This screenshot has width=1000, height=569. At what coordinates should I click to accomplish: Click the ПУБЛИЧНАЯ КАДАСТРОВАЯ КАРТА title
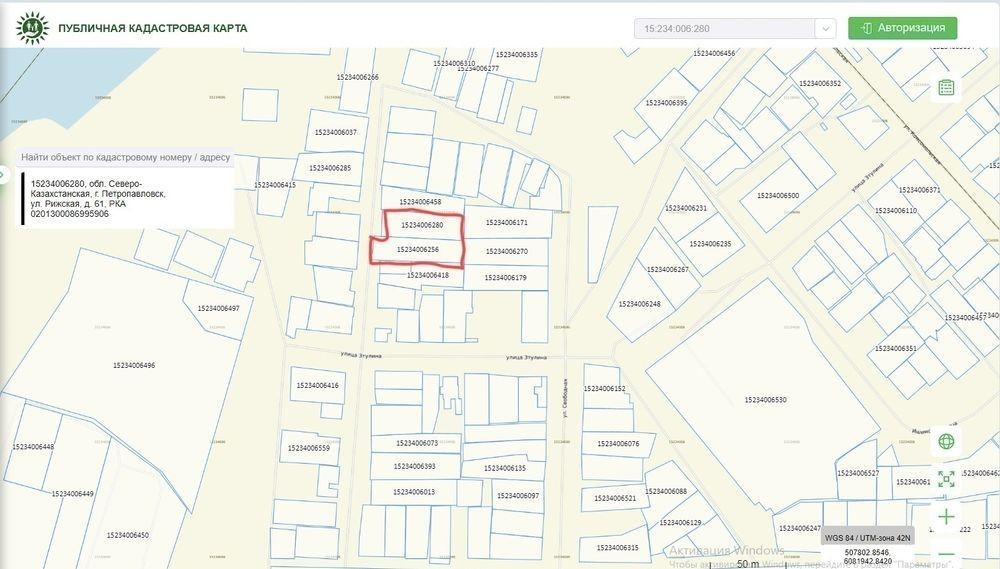pyautogui.click(x=152, y=28)
